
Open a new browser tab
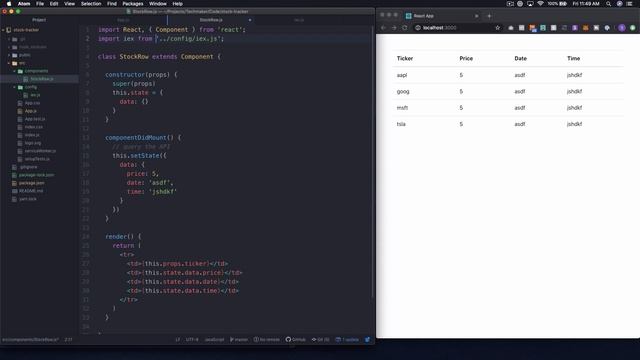(x=489, y=16)
